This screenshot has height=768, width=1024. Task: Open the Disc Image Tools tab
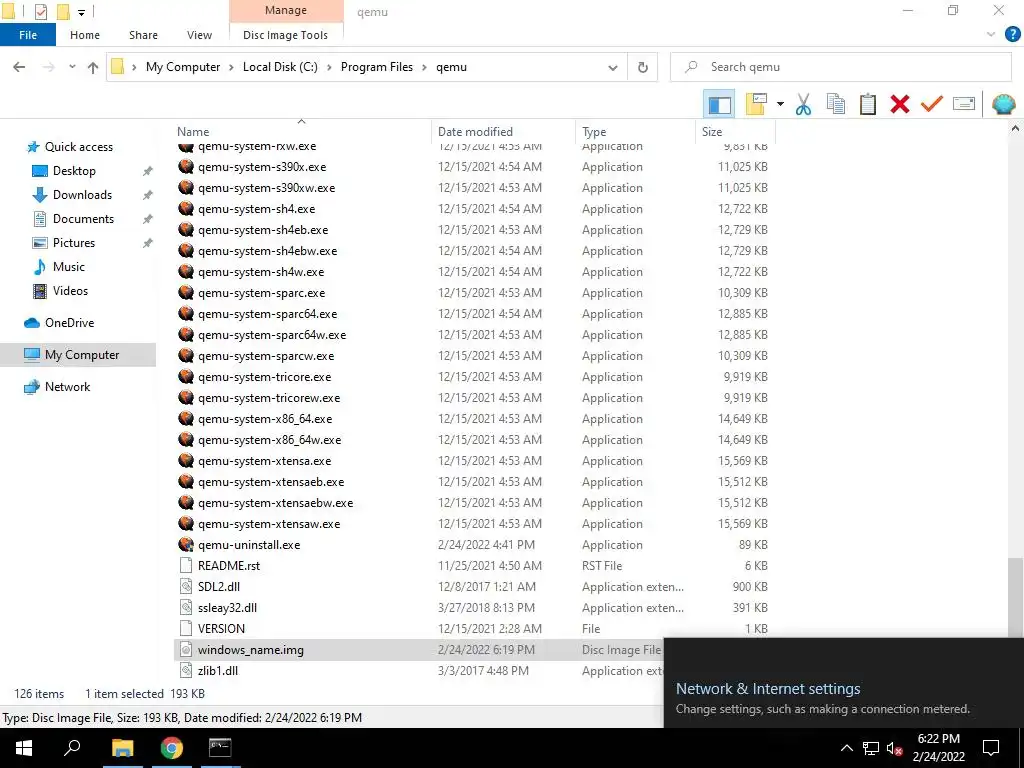pos(285,35)
